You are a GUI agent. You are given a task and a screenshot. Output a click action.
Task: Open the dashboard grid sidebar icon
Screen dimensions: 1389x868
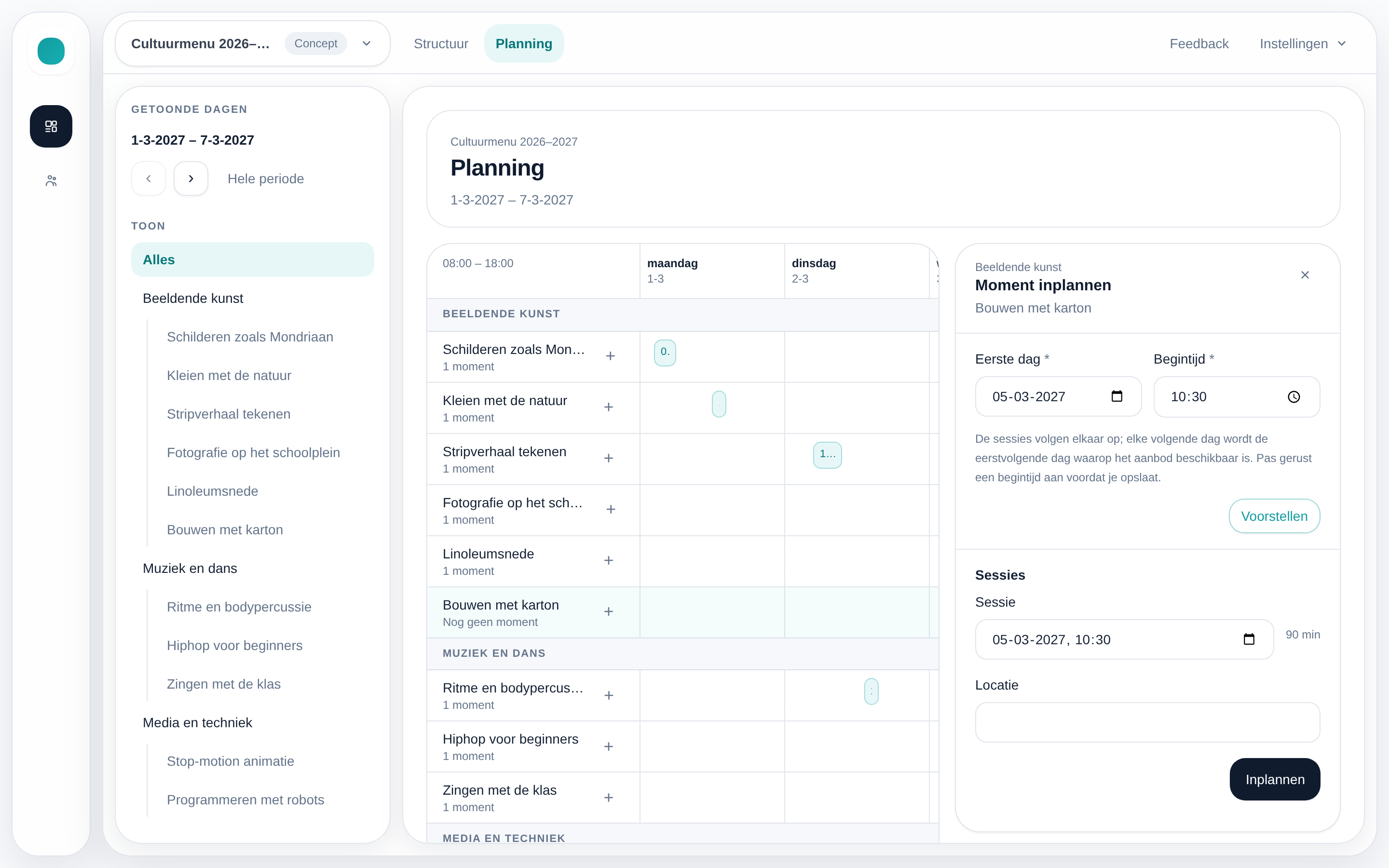click(x=51, y=126)
